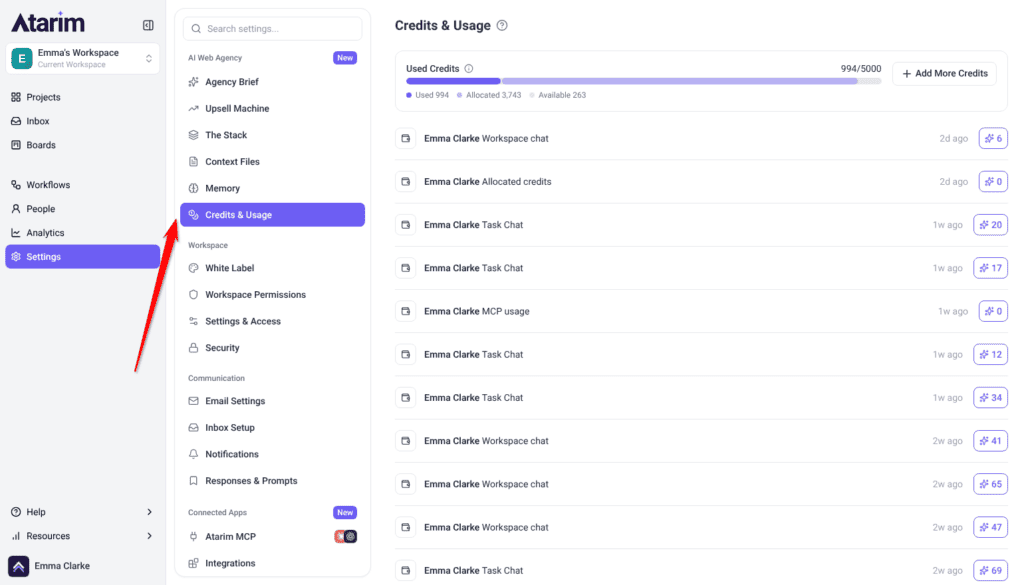Open Integrations settings

point(230,563)
